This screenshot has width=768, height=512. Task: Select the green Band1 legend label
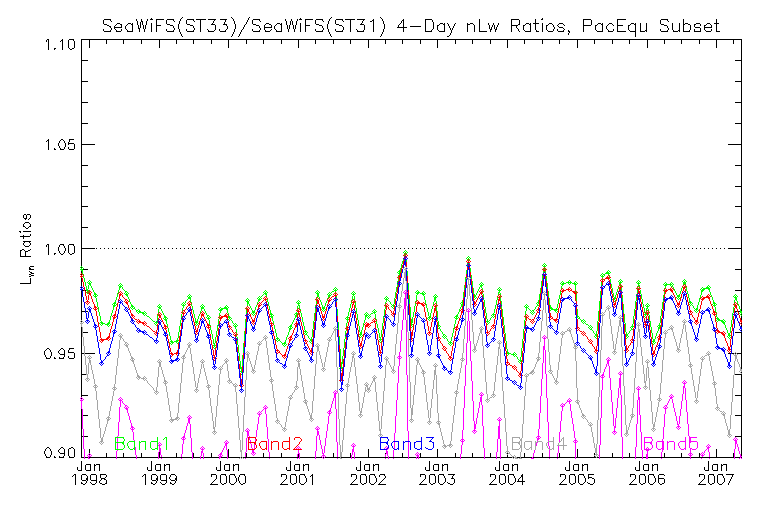pos(141,444)
